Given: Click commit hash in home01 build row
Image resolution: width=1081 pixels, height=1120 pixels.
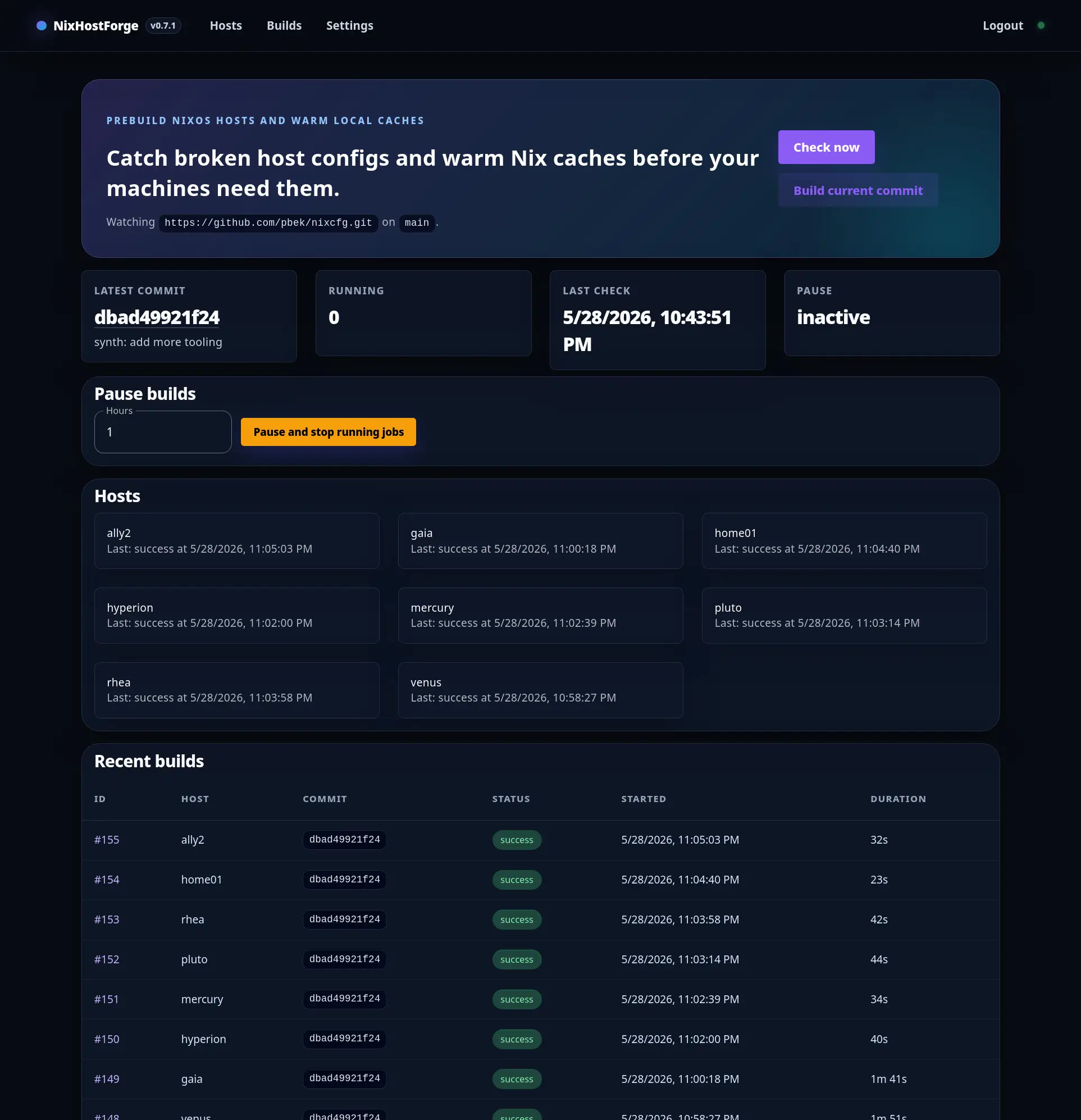Looking at the screenshot, I should [345, 880].
